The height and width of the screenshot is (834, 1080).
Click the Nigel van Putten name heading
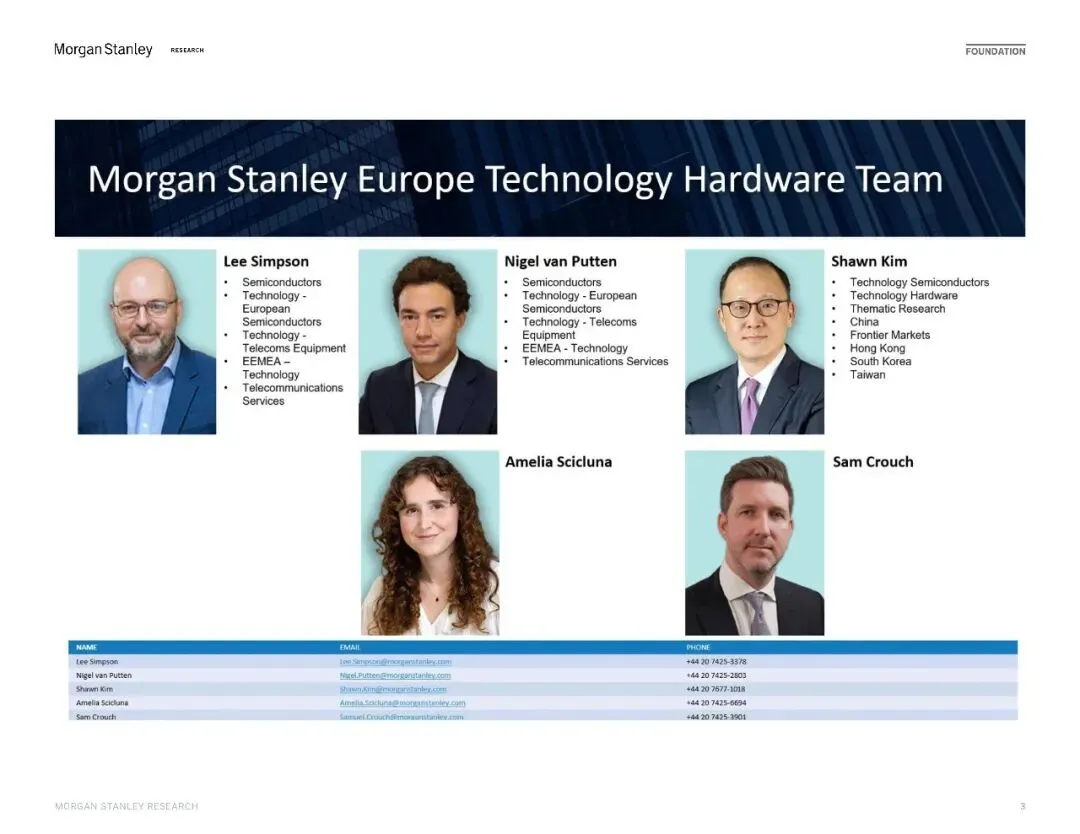pos(561,262)
